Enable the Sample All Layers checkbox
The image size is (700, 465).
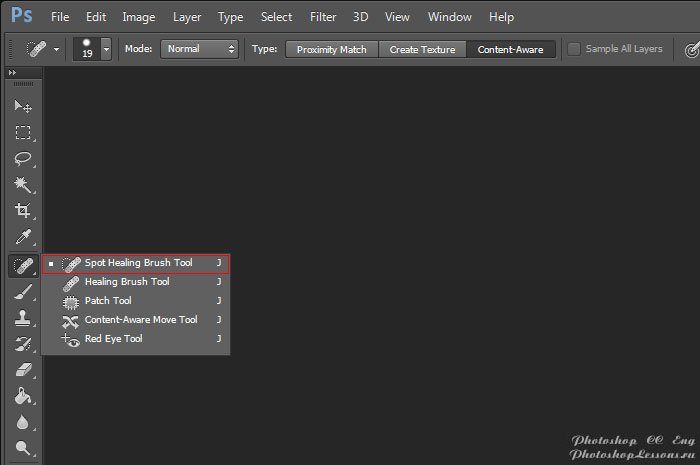coord(574,49)
